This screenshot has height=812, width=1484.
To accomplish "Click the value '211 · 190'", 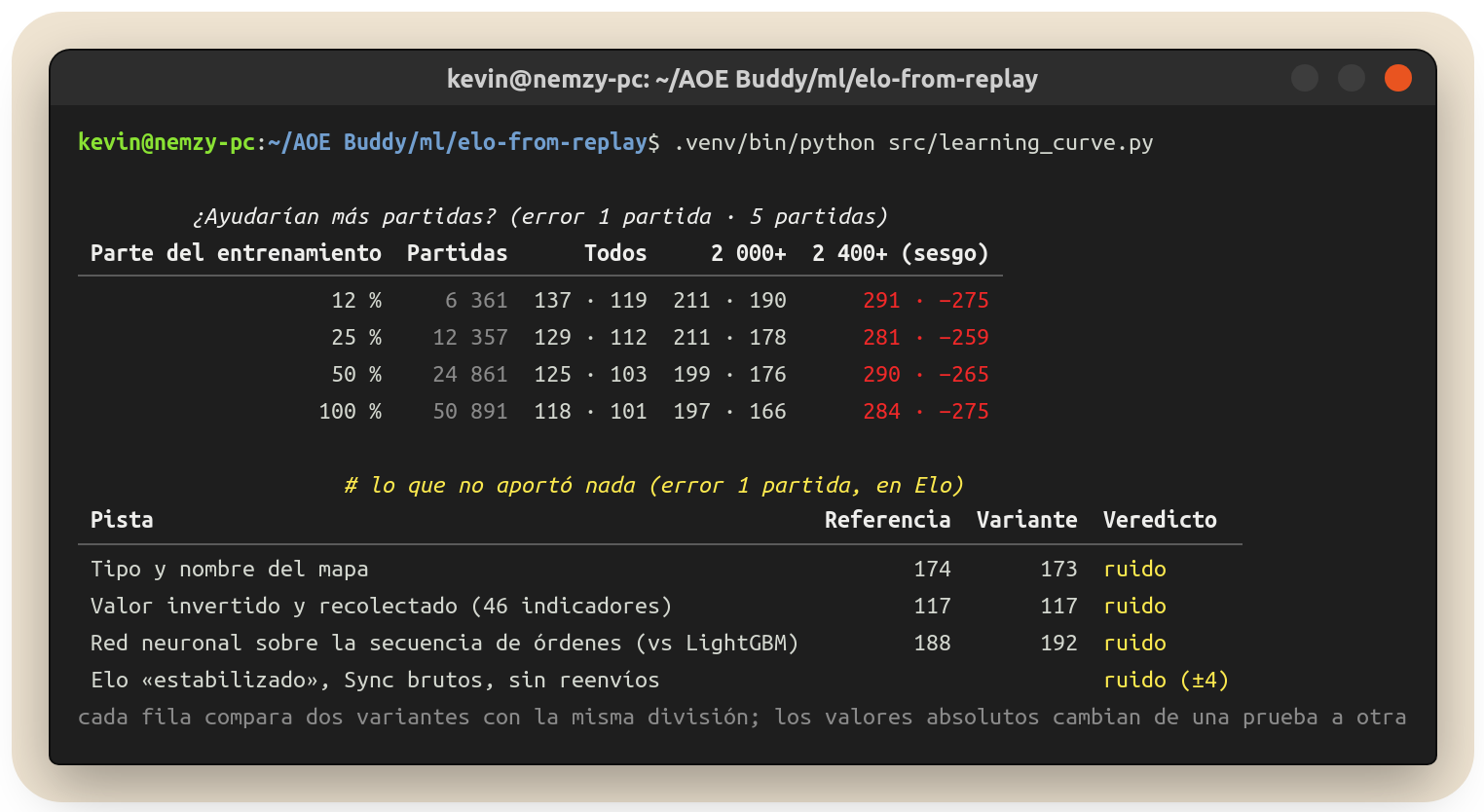I will coord(729,300).
